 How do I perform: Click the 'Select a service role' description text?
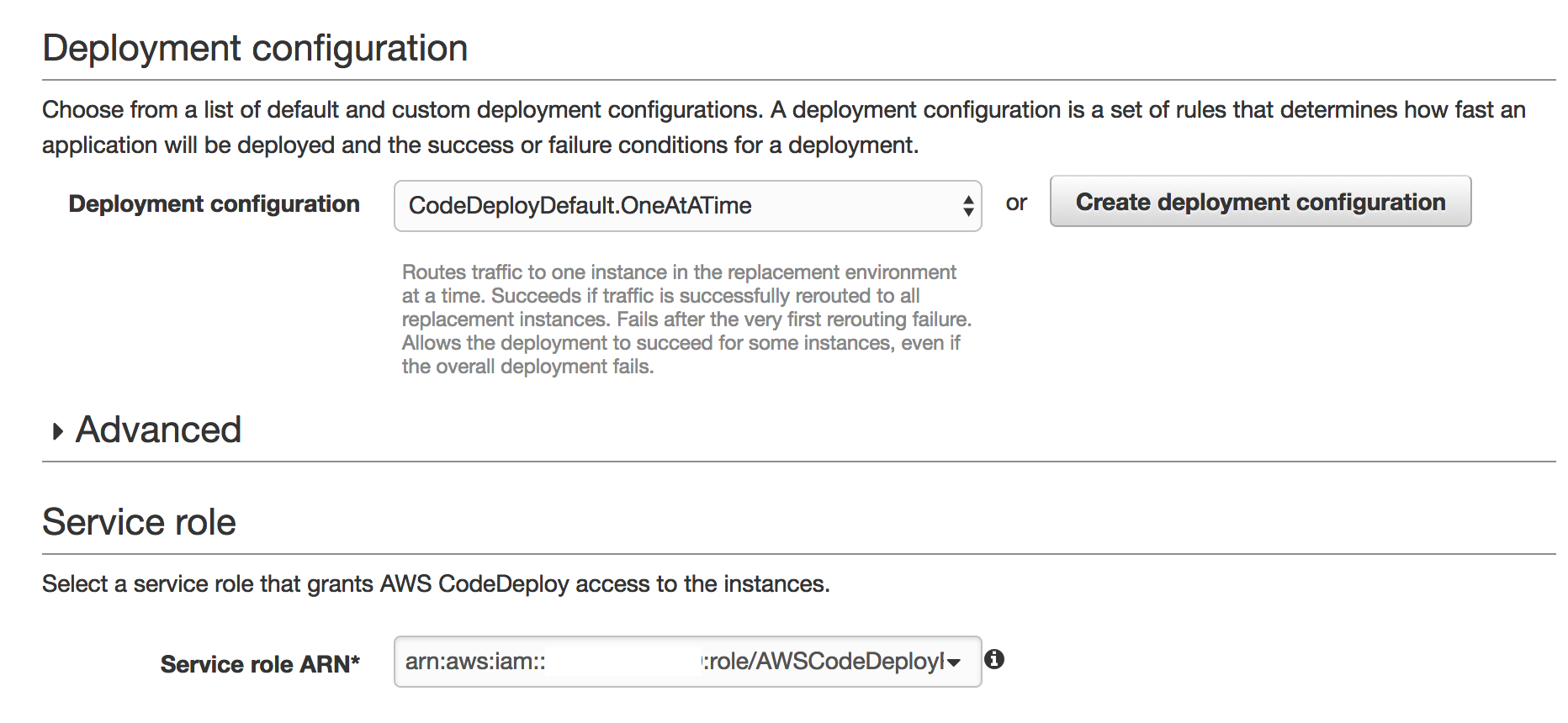pyautogui.click(x=436, y=583)
